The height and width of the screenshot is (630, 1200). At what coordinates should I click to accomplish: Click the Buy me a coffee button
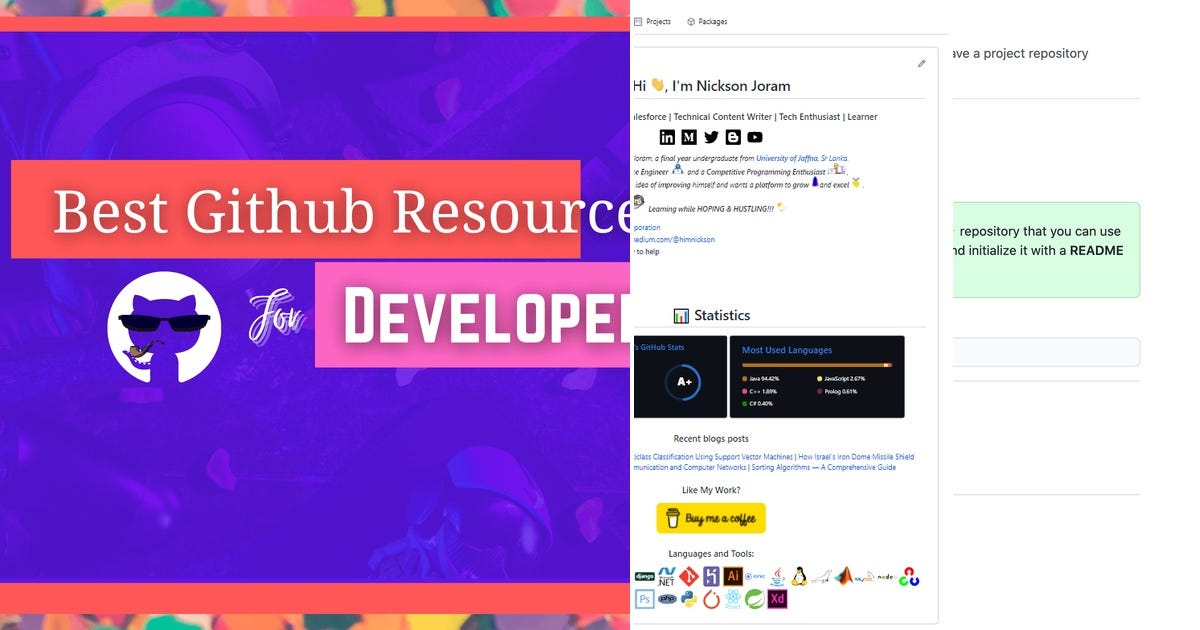(711, 518)
